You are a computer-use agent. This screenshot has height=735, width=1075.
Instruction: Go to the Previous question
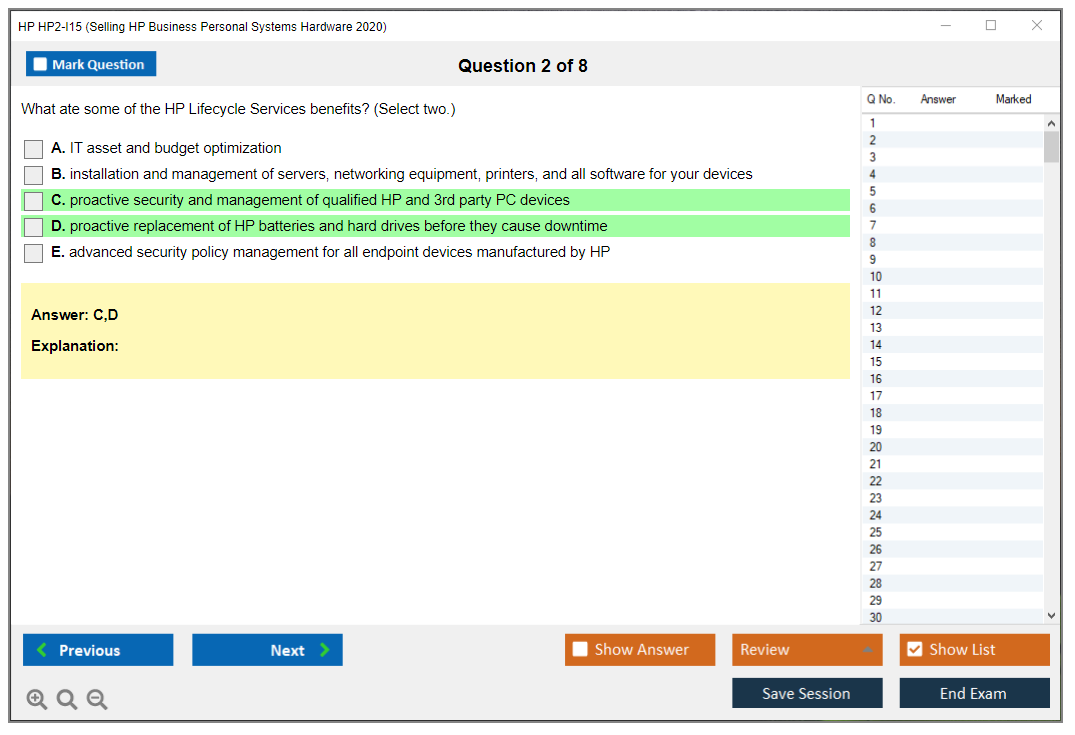pyautogui.click(x=98, y=650)
